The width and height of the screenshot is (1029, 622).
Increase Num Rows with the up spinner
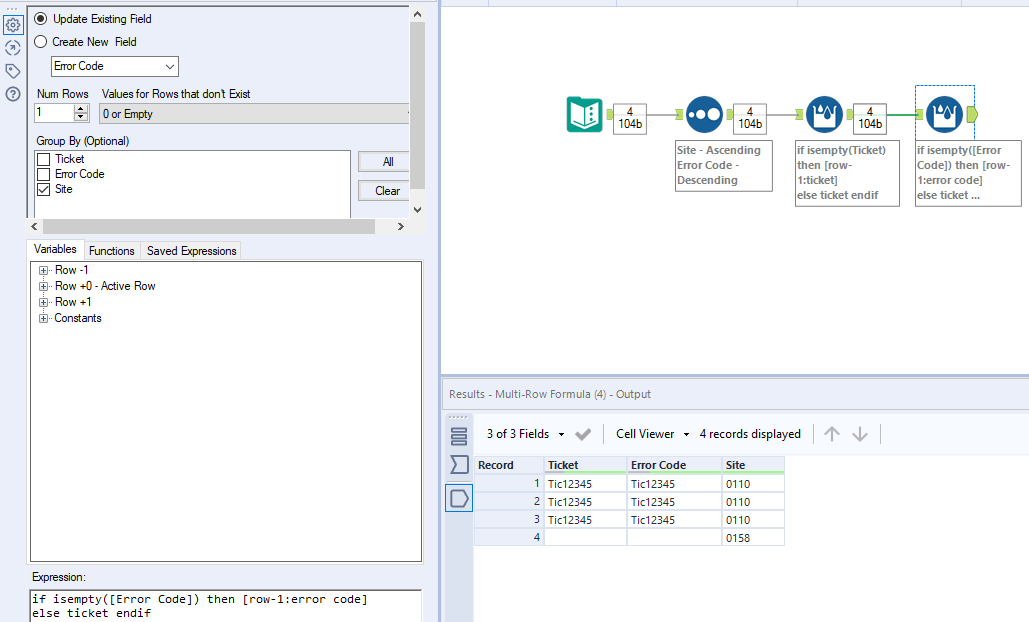[x=81, y=109]
